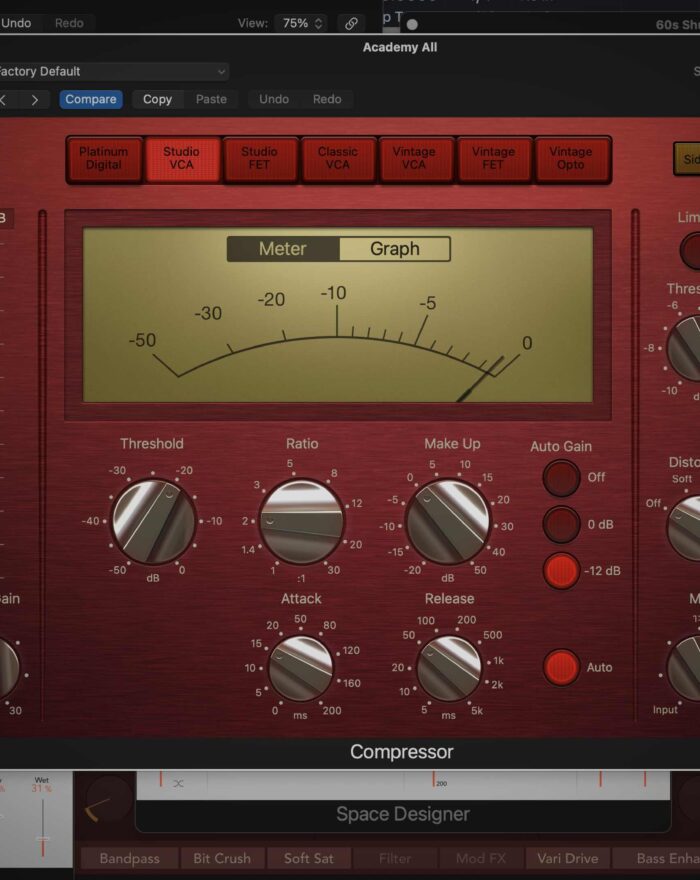
Task: Click Redo in the top toolbar
Action: [69, 23]
